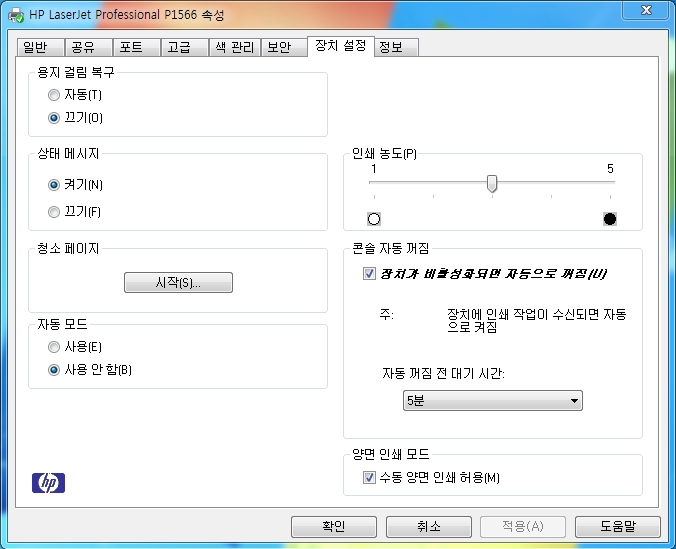Click the print density slider thumb
Screen dimensions: 676x549
tap(492, 184)
